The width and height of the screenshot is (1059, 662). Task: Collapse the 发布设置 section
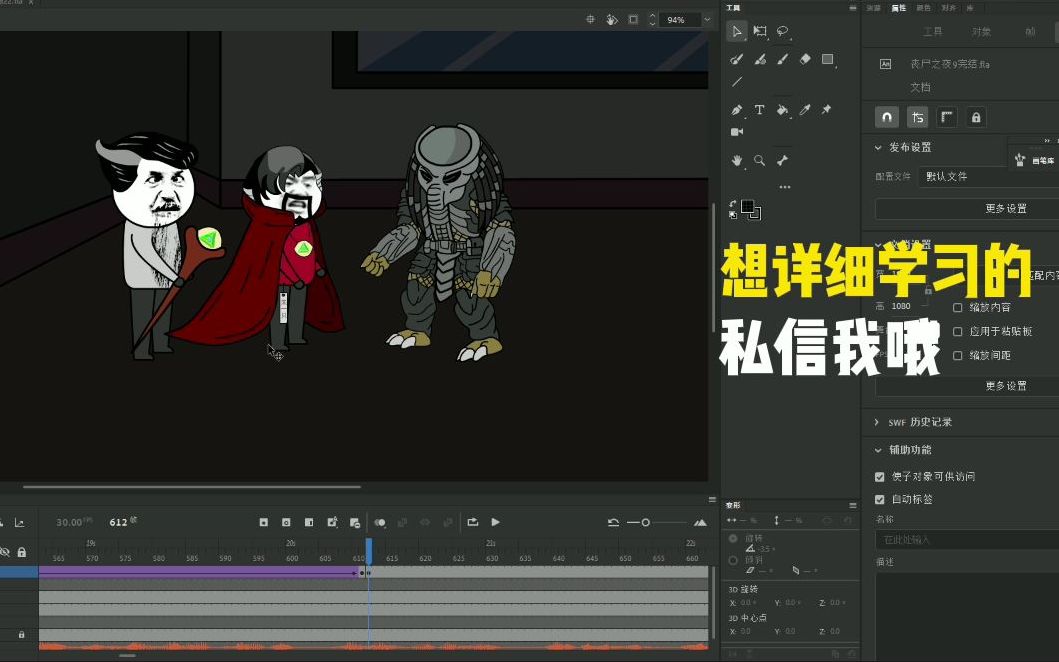[877, 147]
